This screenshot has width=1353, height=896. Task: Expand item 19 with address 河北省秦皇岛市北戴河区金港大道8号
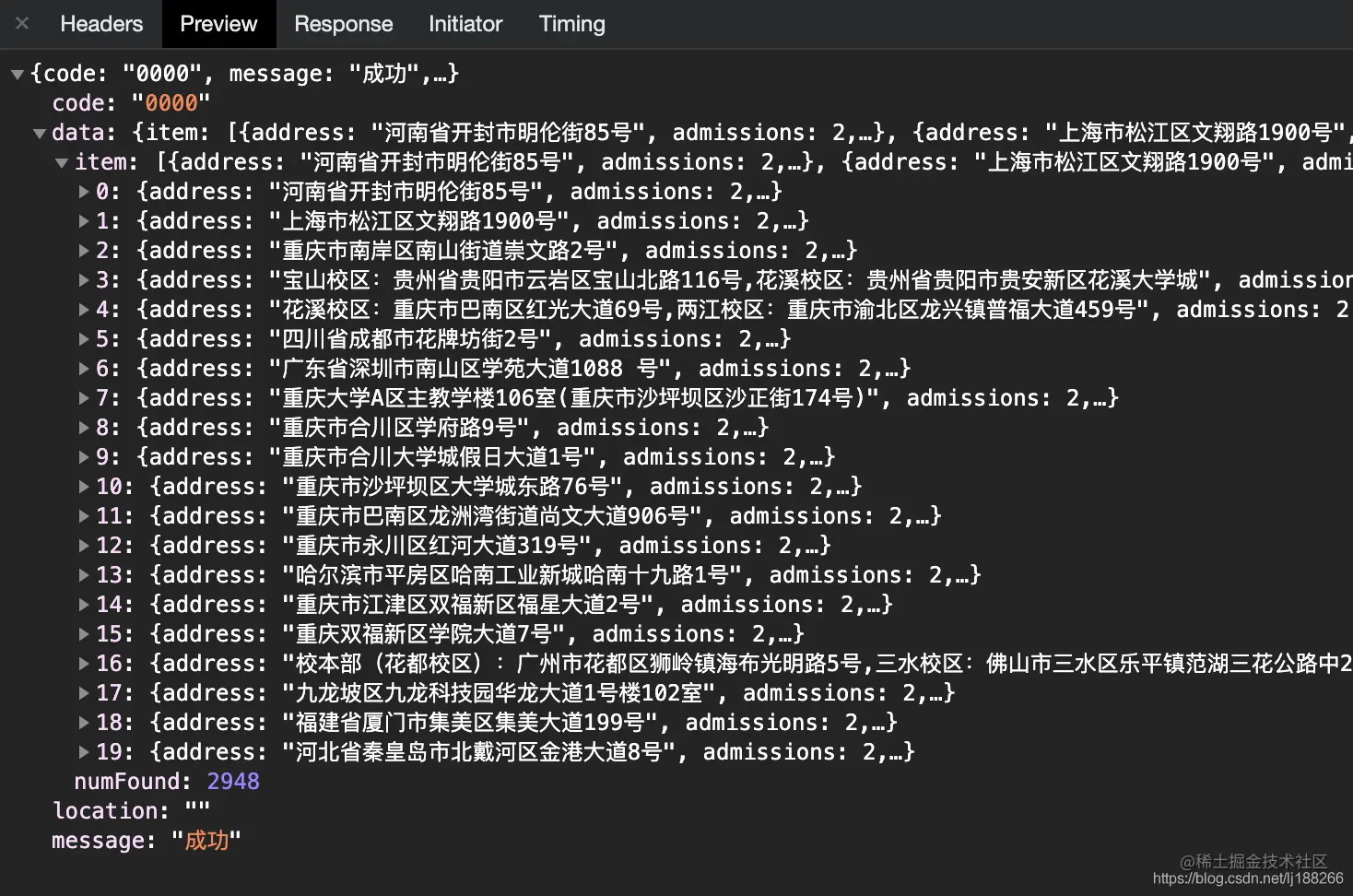[x=84, y=751]
